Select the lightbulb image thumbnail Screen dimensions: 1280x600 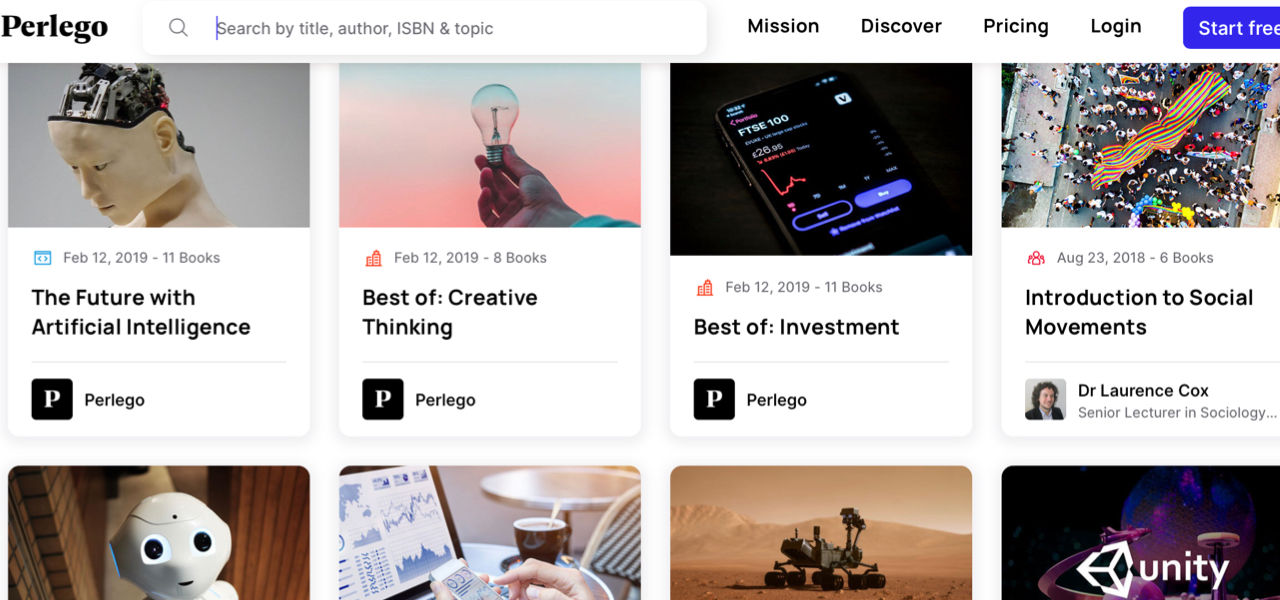click(x=490, y=145)
